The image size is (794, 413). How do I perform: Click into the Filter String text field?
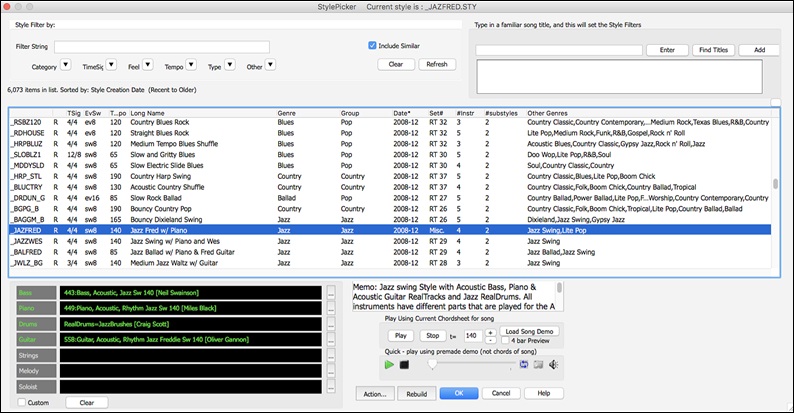click(161, 46)
